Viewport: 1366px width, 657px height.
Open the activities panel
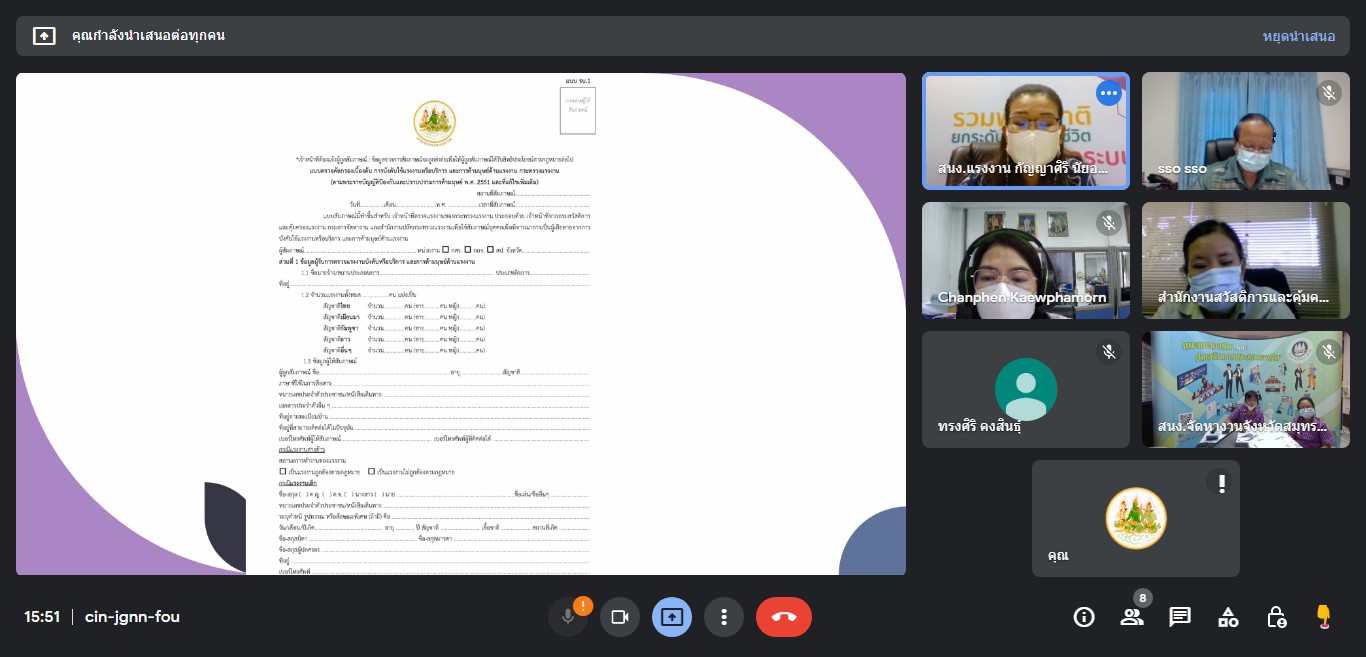point(1228,617)
